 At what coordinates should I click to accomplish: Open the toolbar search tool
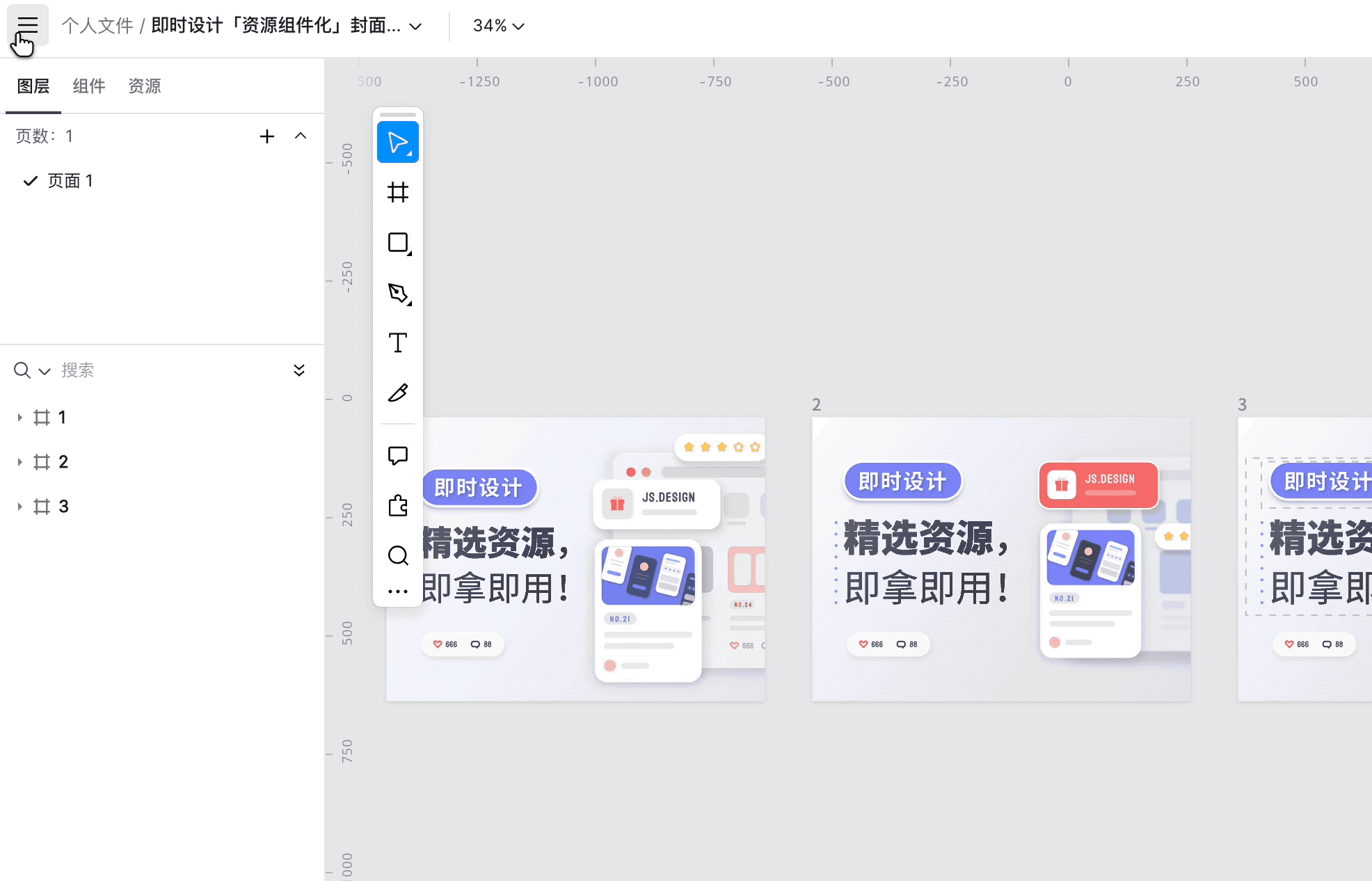(x=397, y=555)
